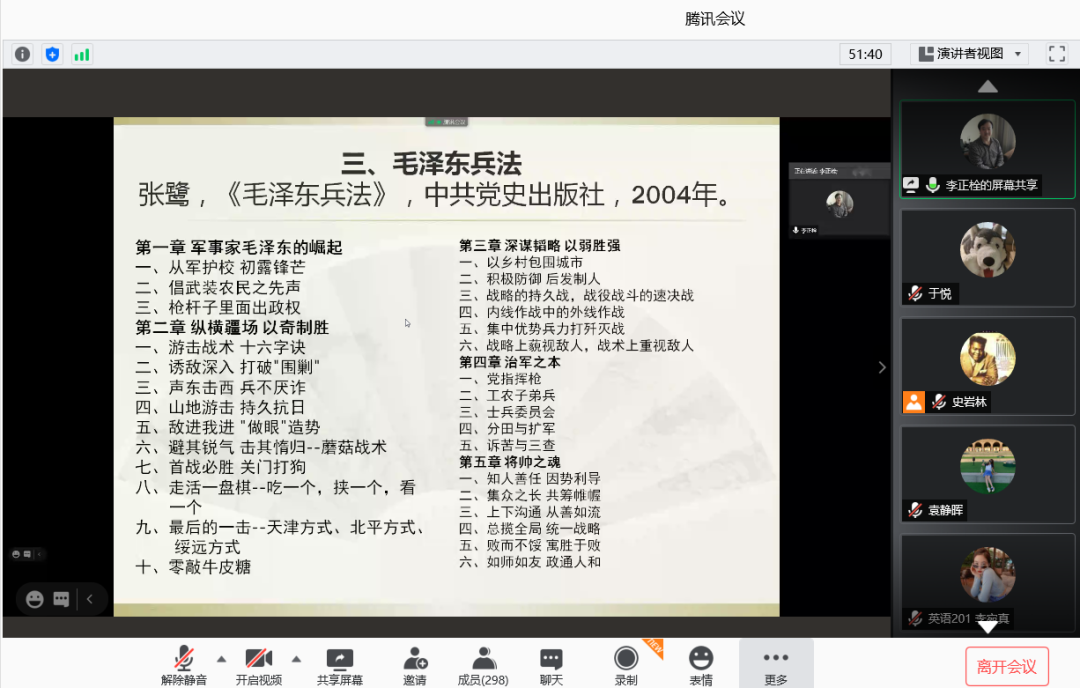Collapse the floating emoji toolbar arrow
1080x688 pixels.
click(89, 599)
